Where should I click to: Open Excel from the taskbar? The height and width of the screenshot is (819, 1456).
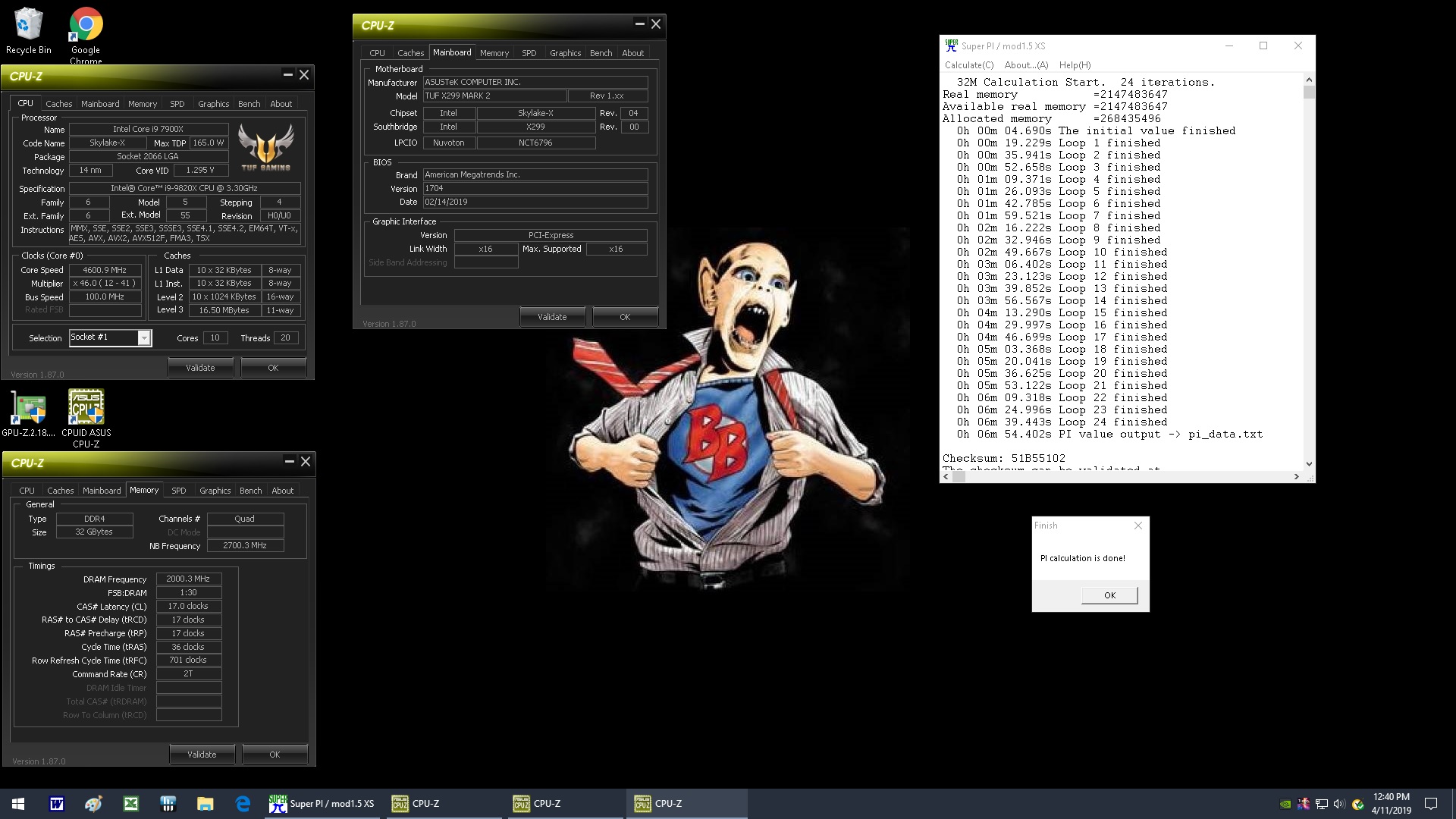(x=131, y=804)
